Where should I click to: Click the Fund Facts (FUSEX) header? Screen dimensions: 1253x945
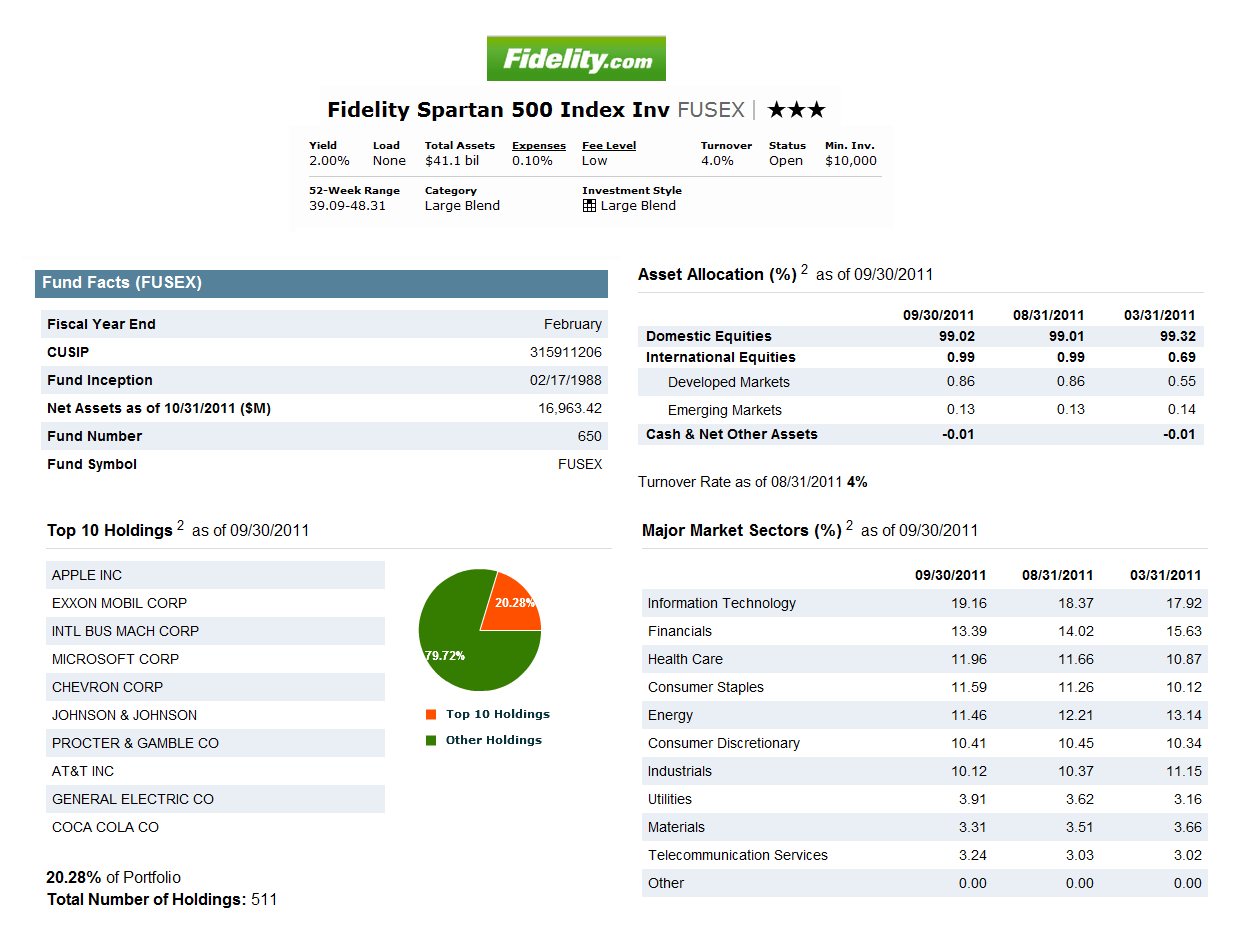pos(321,283)
